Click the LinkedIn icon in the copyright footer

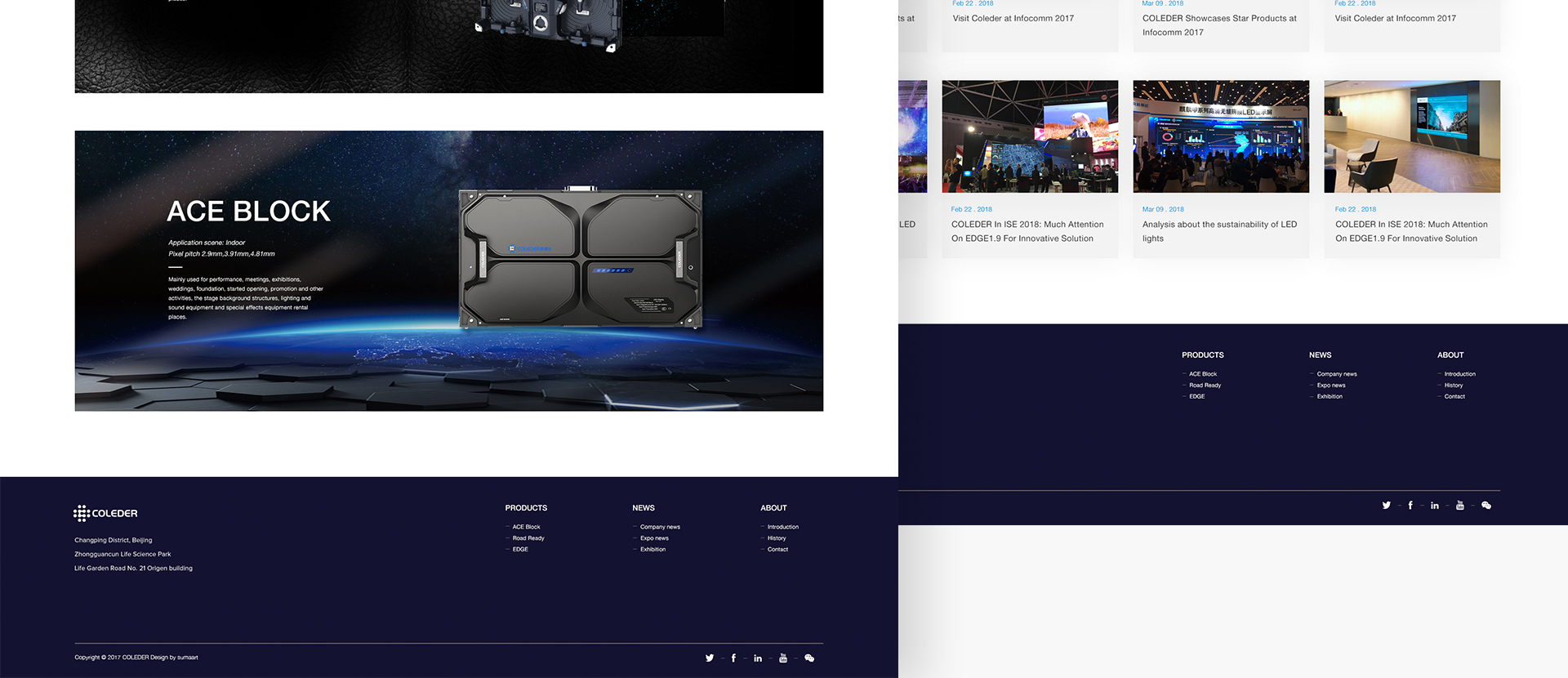pos(758,658)
